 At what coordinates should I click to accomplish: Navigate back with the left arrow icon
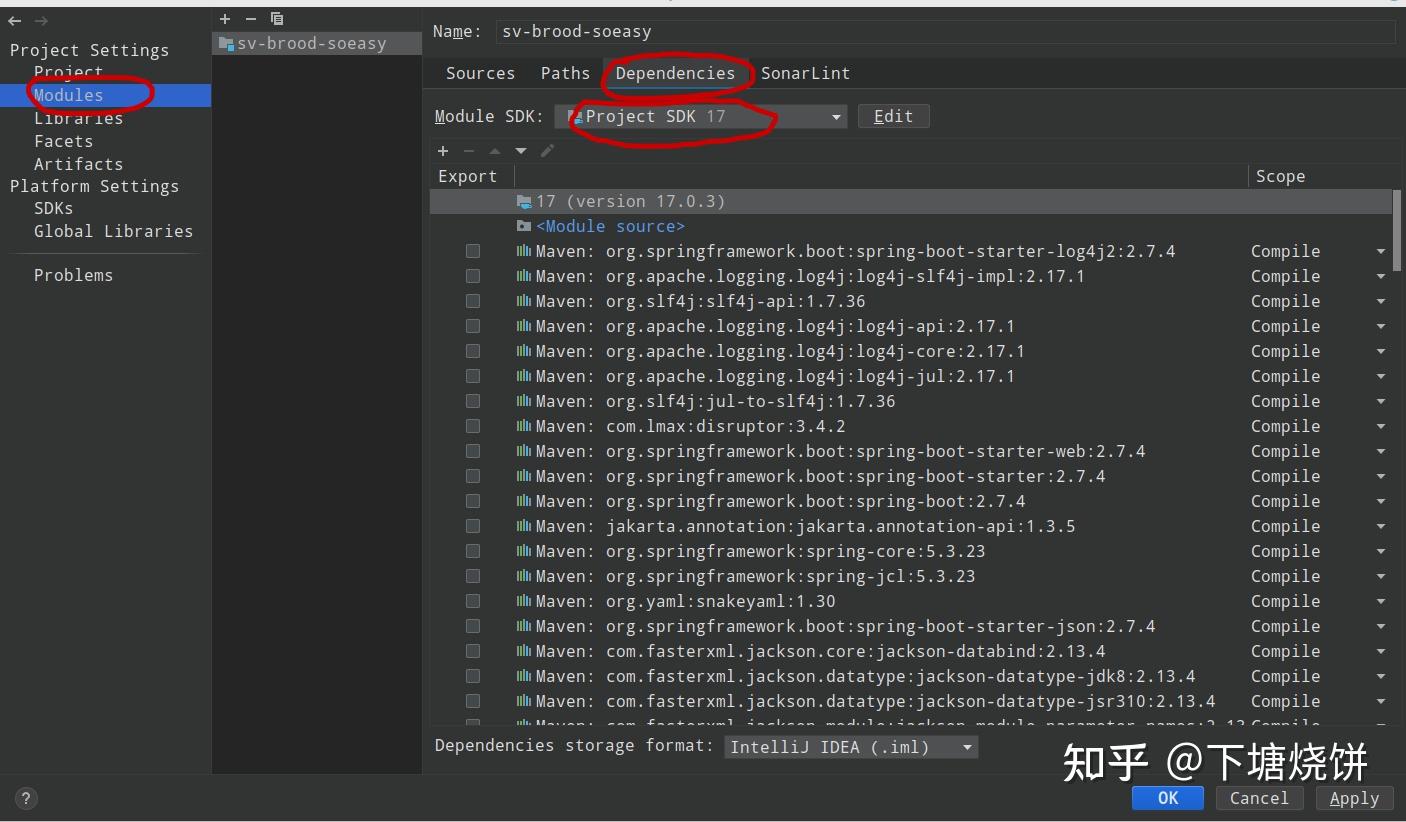click(x=13, y=20)
